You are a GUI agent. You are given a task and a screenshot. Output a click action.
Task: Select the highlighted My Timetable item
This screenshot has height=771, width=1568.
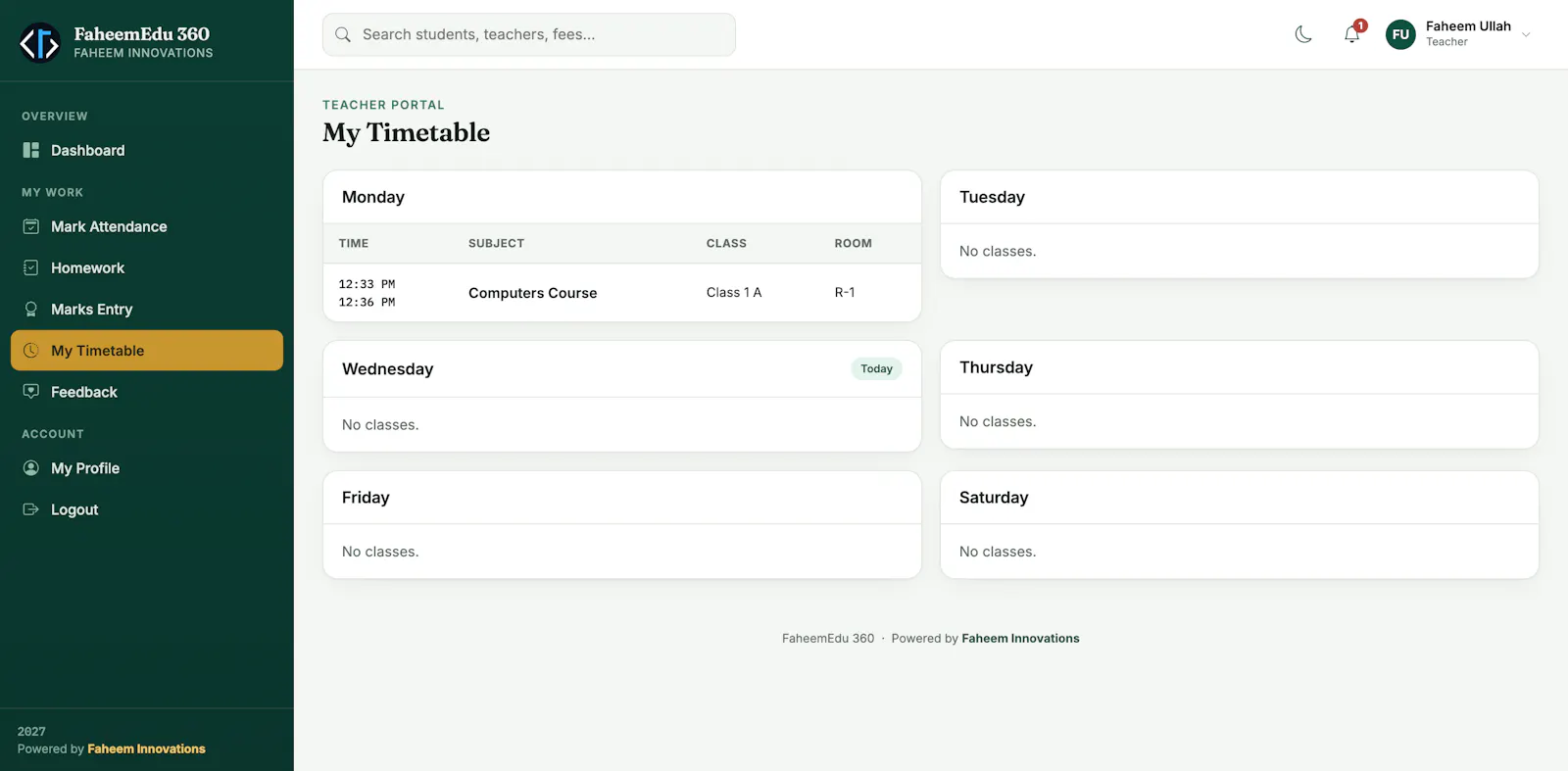point(147,350)
